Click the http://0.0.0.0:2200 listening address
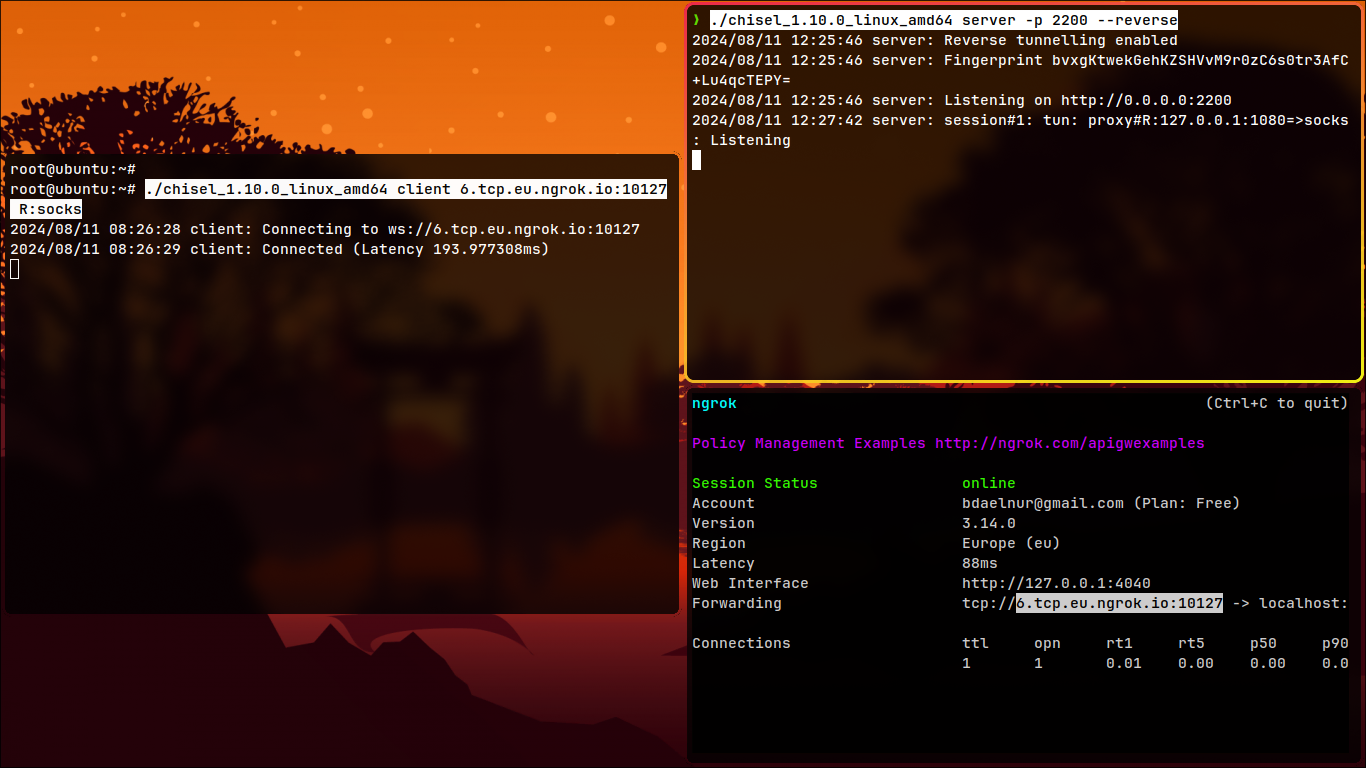 point(1146,100)
